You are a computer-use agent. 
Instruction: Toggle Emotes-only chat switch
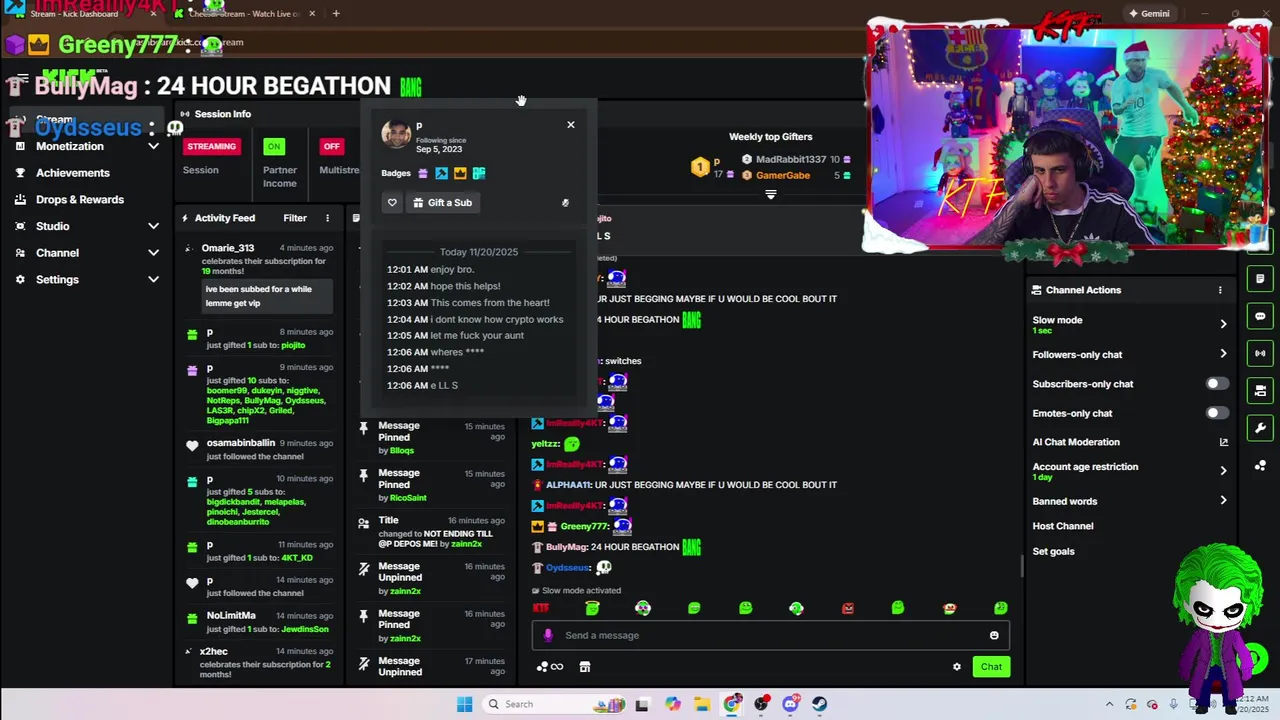point(1216,413)
